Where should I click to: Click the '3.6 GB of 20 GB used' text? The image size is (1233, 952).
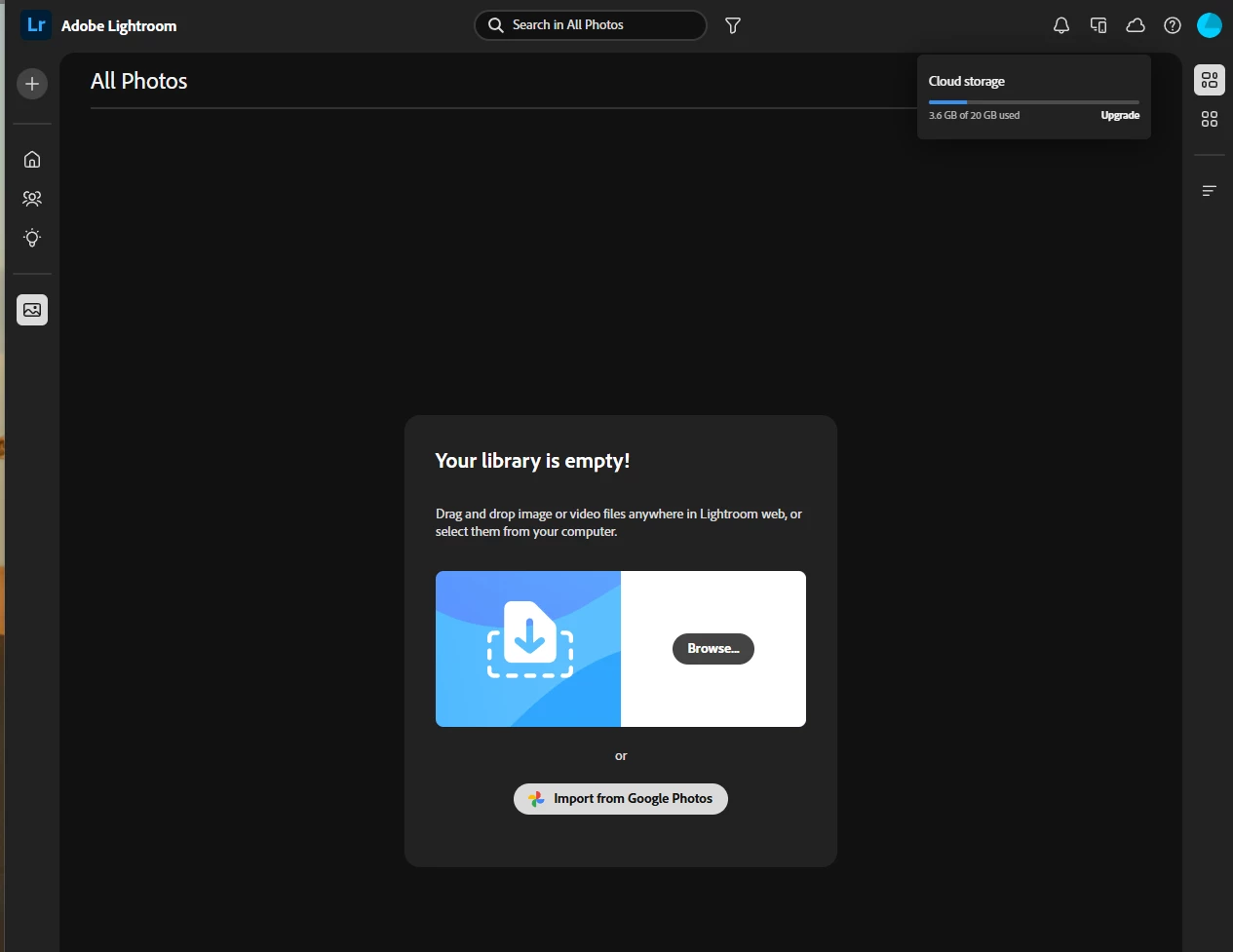point(974,115)
